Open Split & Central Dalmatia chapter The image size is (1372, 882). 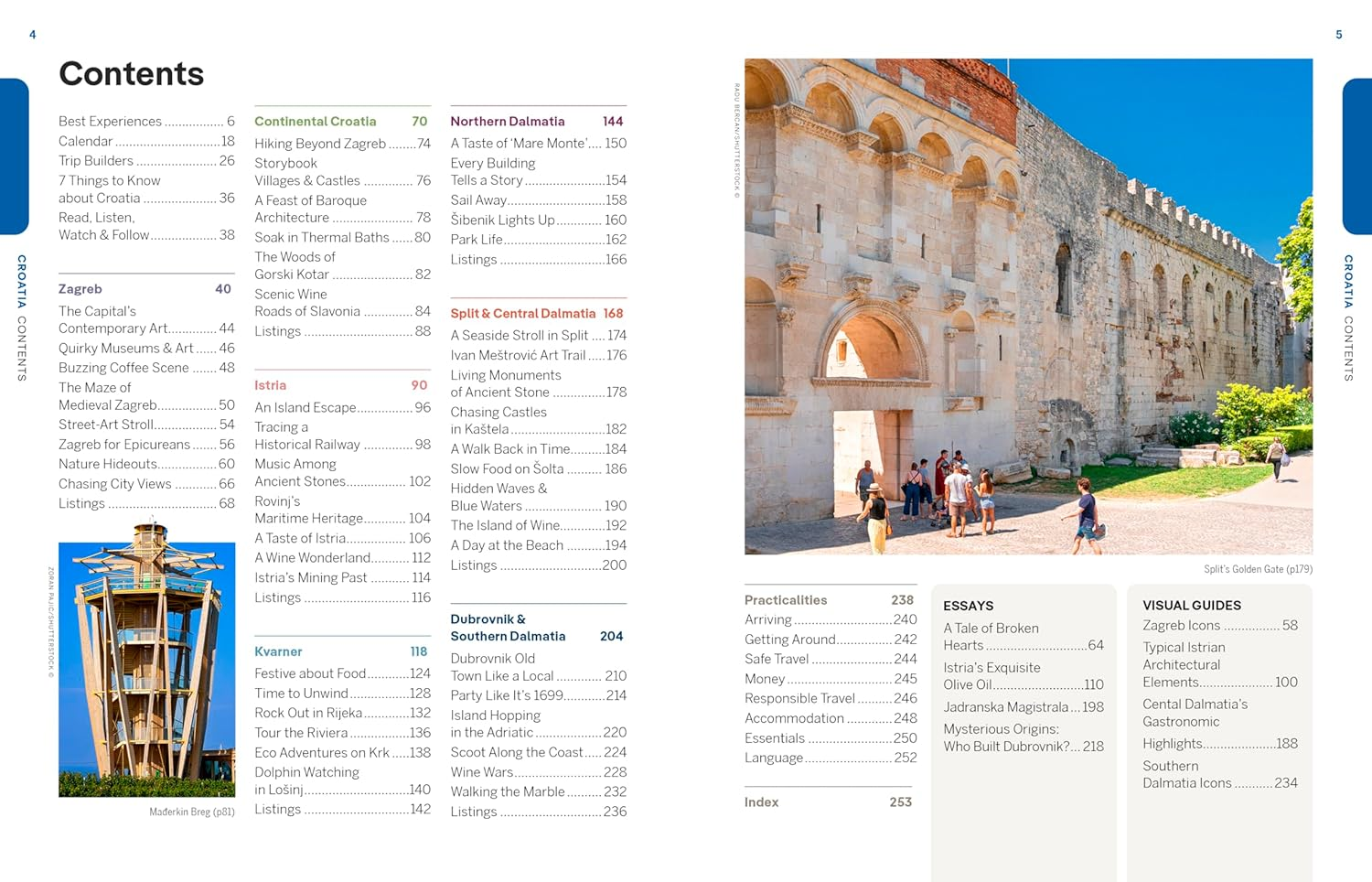523,313
